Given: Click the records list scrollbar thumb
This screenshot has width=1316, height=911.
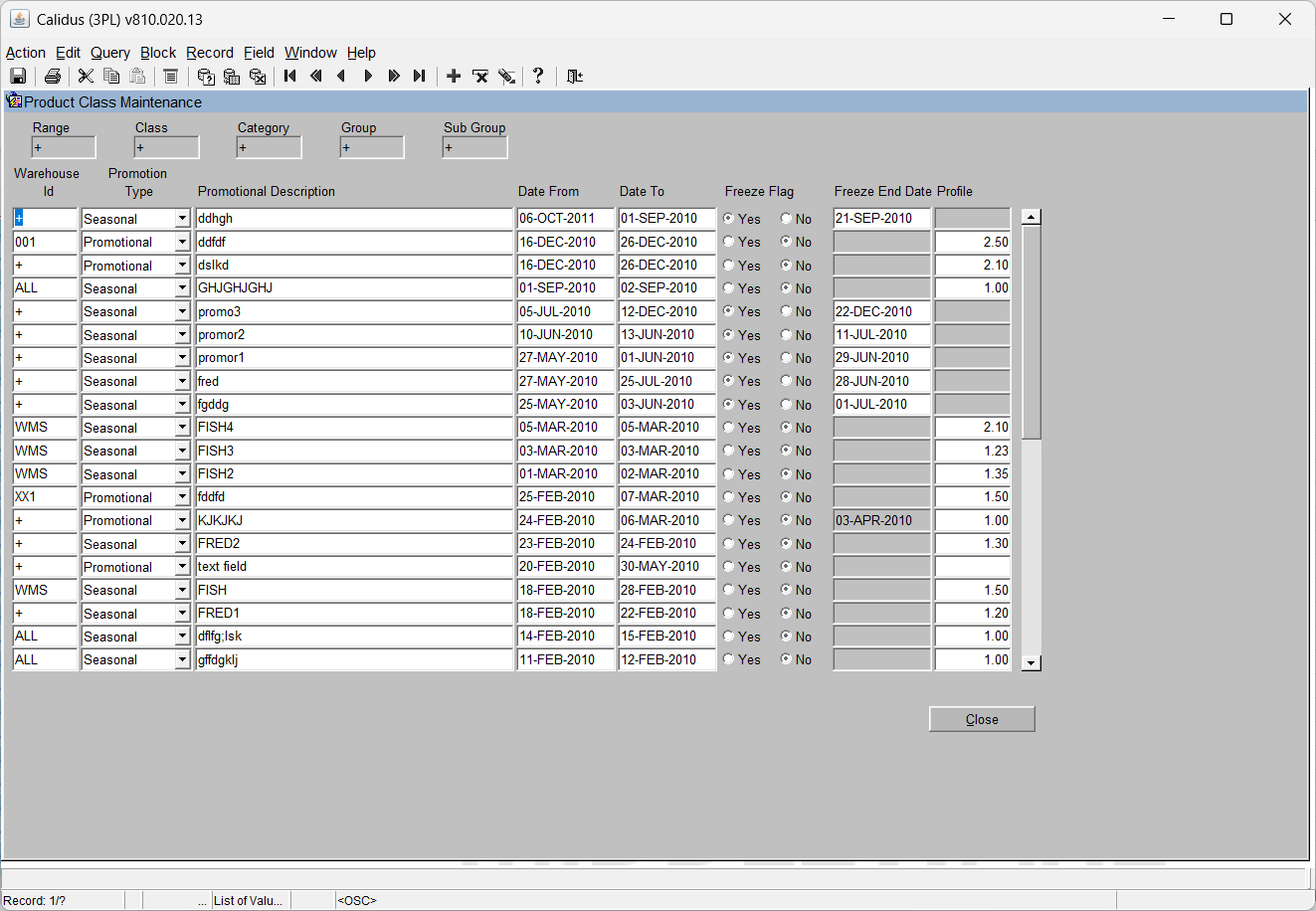Looking at the screenshot, I should (1032, 332).
